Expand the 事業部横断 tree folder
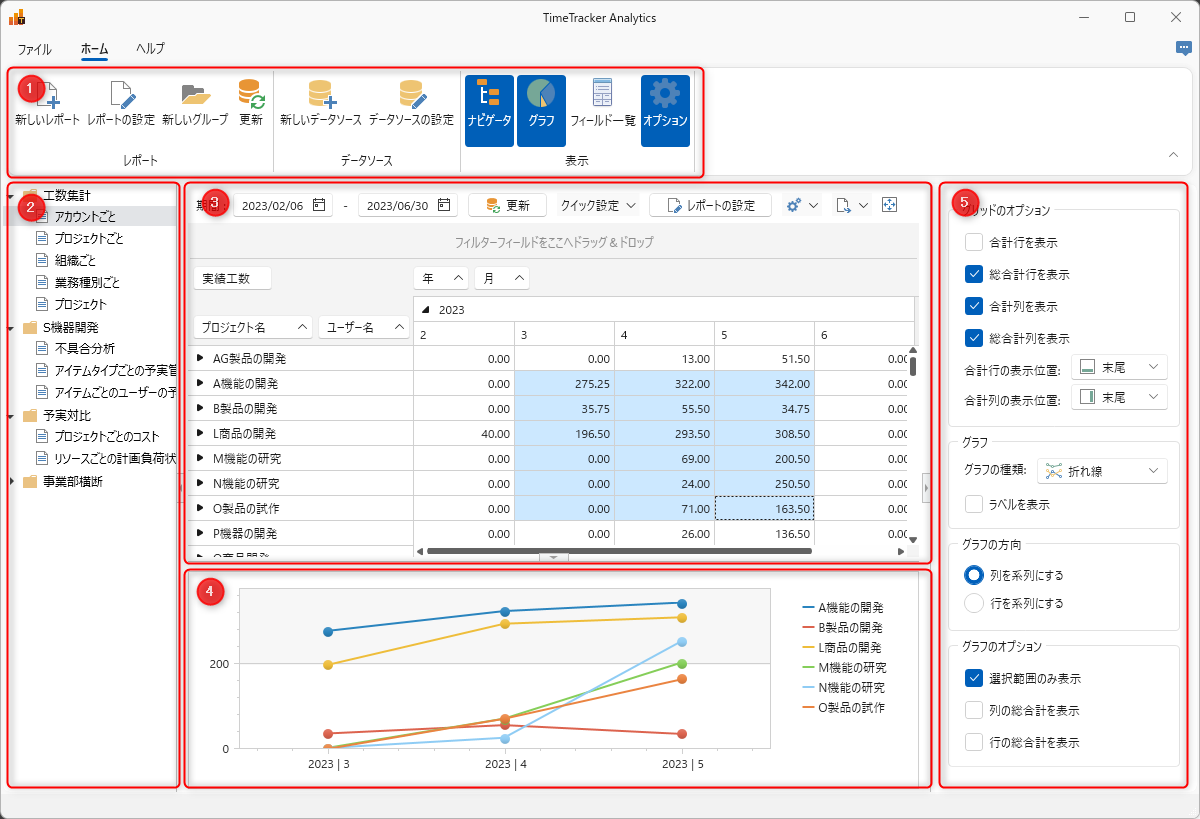The height and width of the screenshot is (819, 1200). click(12, 482)
